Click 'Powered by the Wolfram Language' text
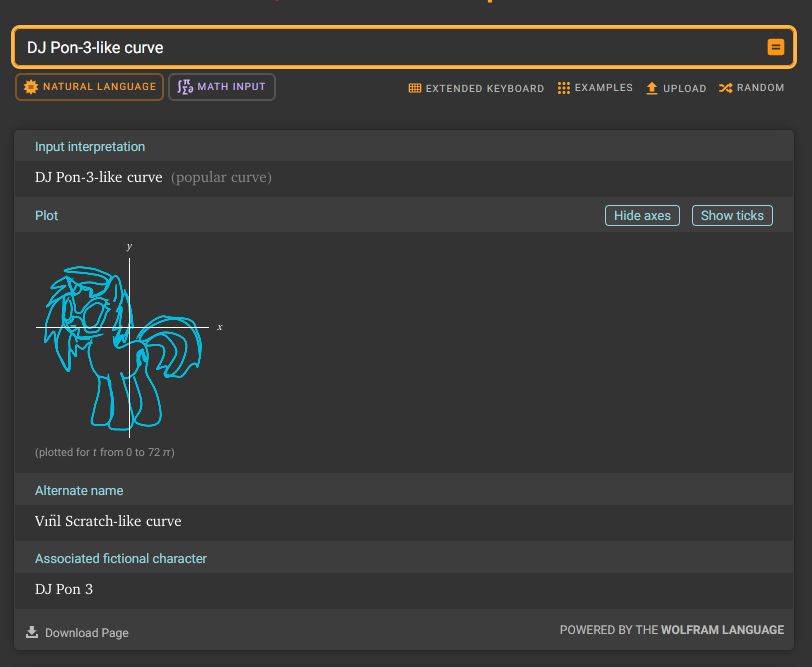The height and width of the screenshot is (667, 812). pyautogui.click(x=672, y=630)
